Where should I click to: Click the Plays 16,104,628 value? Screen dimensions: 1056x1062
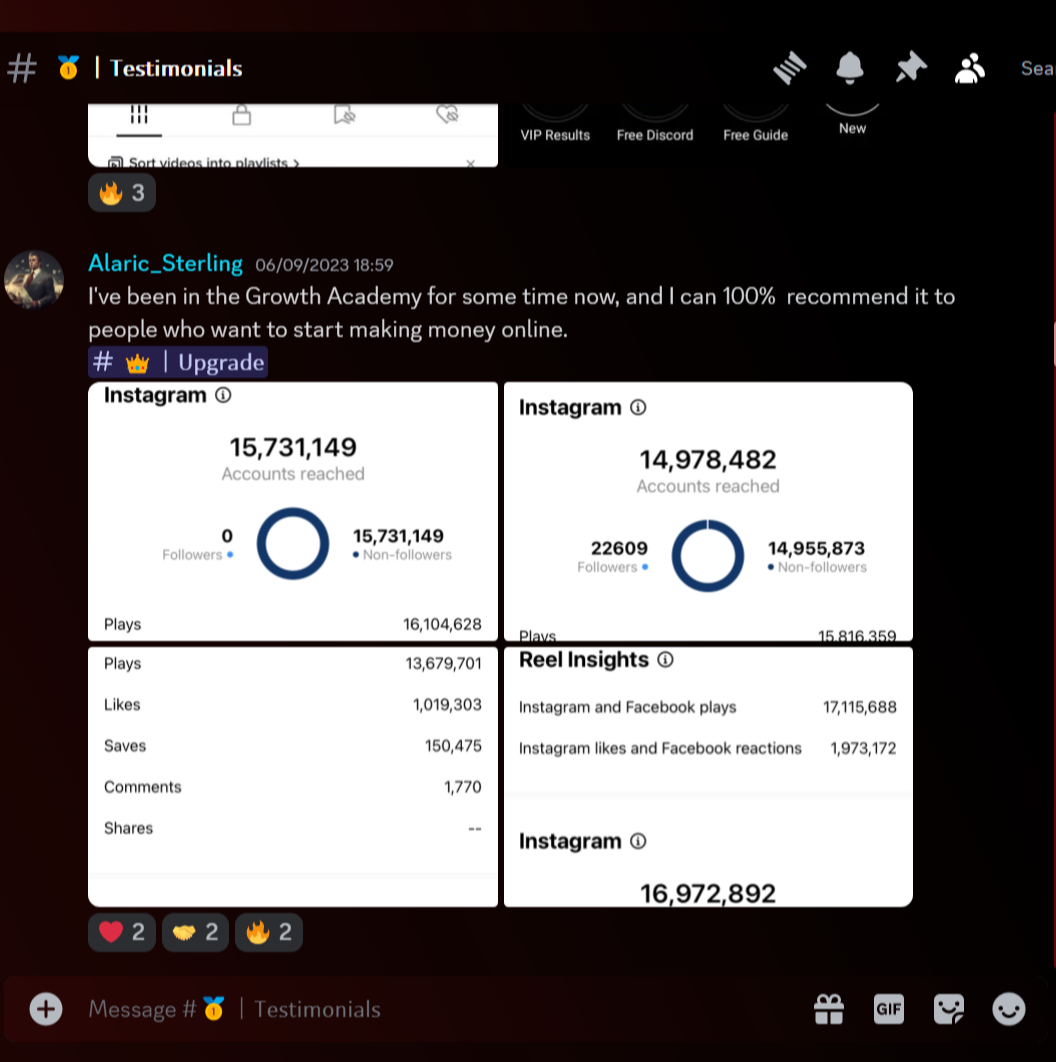click(442, 624)
